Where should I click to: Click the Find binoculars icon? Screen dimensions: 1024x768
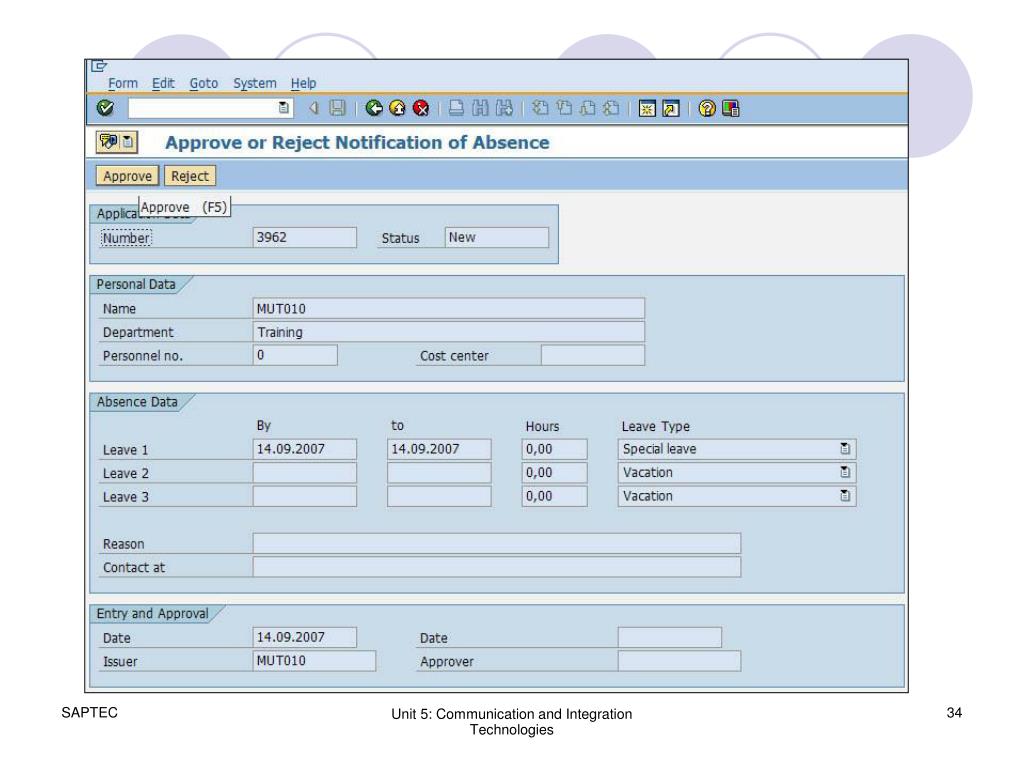(x=480, y=108)
